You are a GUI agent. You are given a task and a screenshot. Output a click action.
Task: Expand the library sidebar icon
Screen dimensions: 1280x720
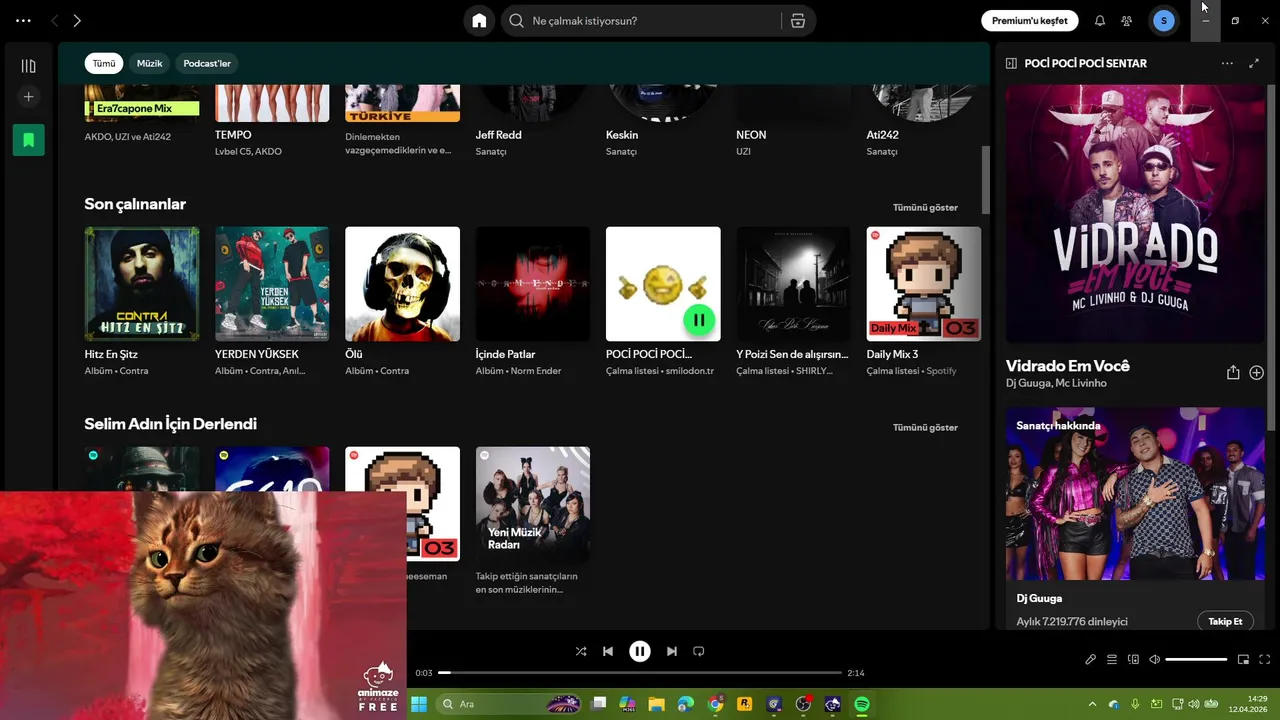29,66
